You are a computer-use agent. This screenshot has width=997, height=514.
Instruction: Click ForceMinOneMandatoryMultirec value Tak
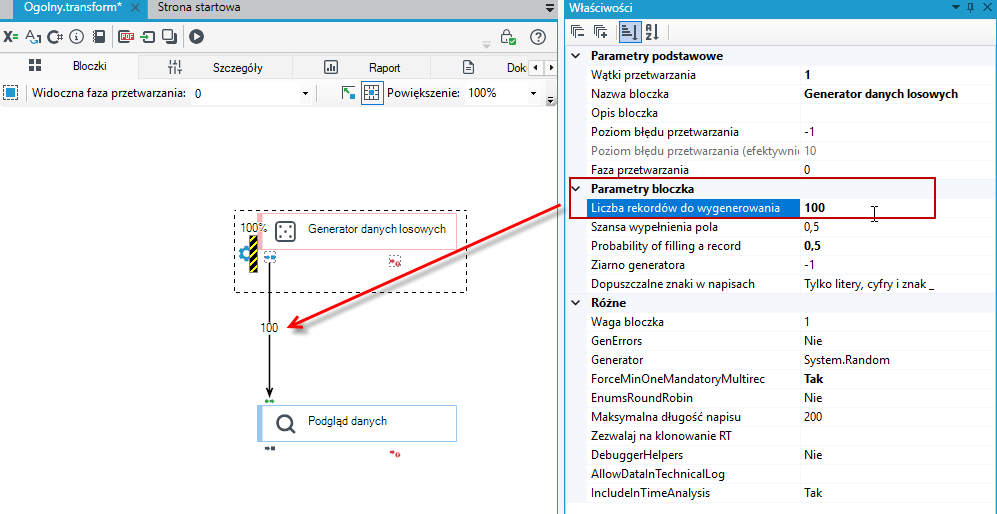(x=897, y=379)
